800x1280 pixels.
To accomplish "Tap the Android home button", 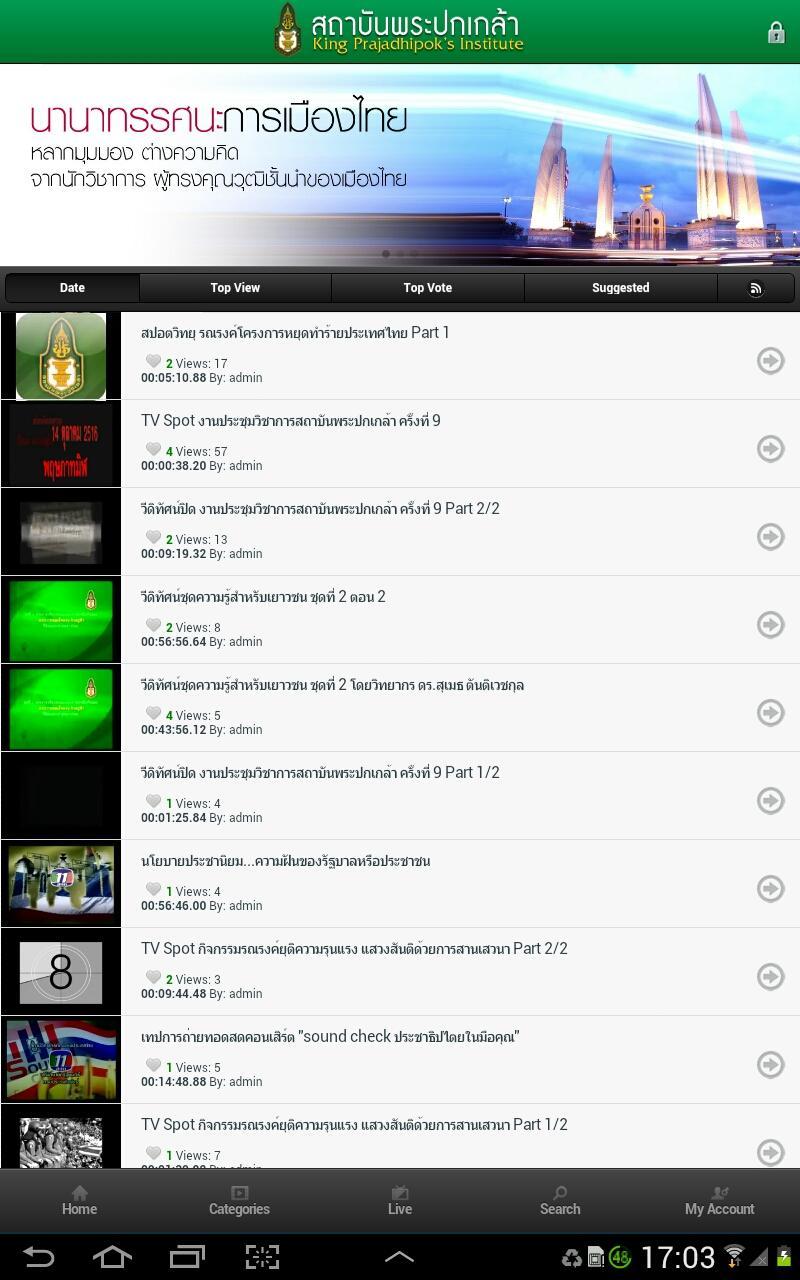I will (112, 1257).
